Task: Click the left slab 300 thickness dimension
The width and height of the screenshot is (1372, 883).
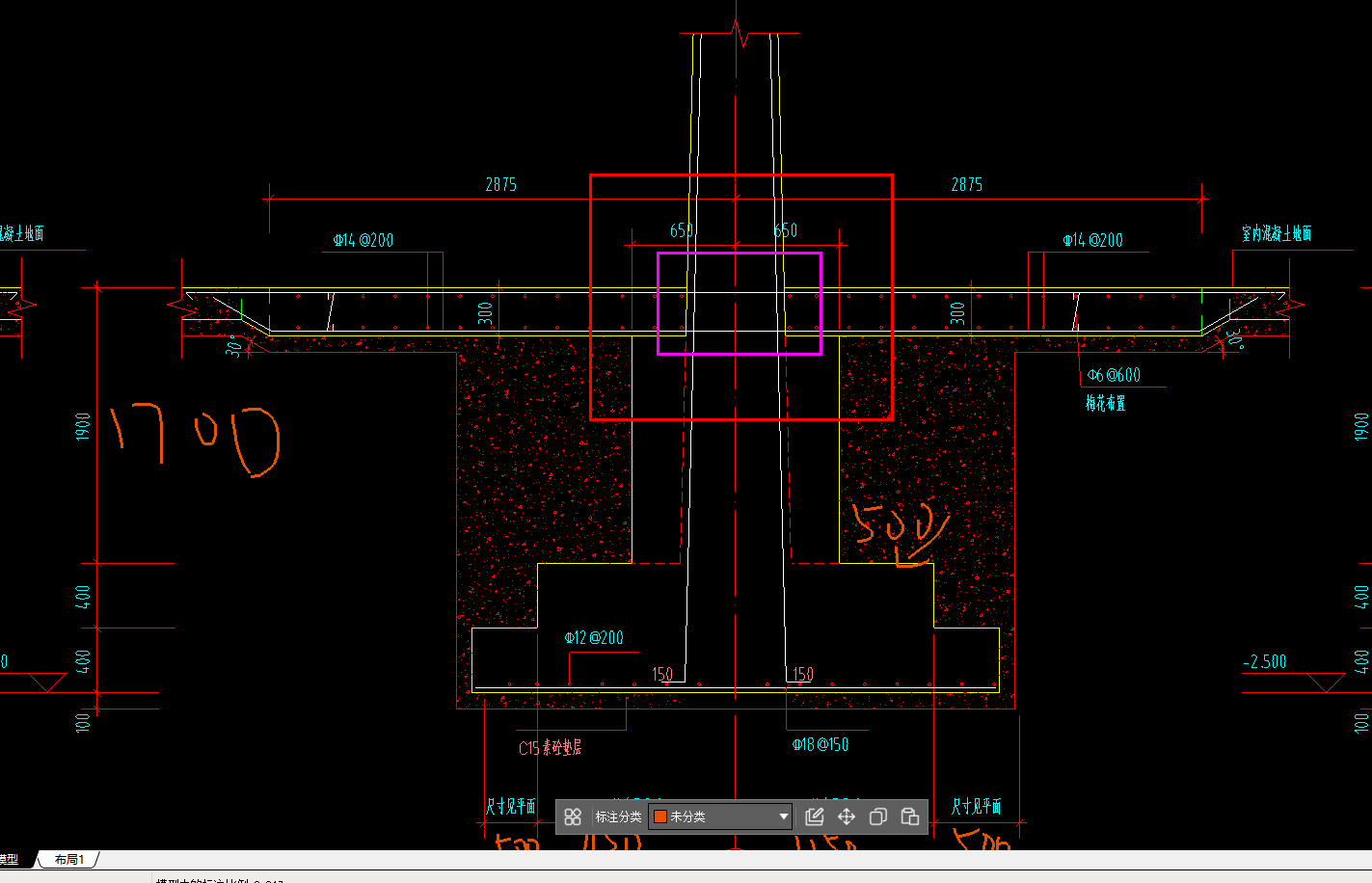Action: pyautogui.click(x=485, y=312)
